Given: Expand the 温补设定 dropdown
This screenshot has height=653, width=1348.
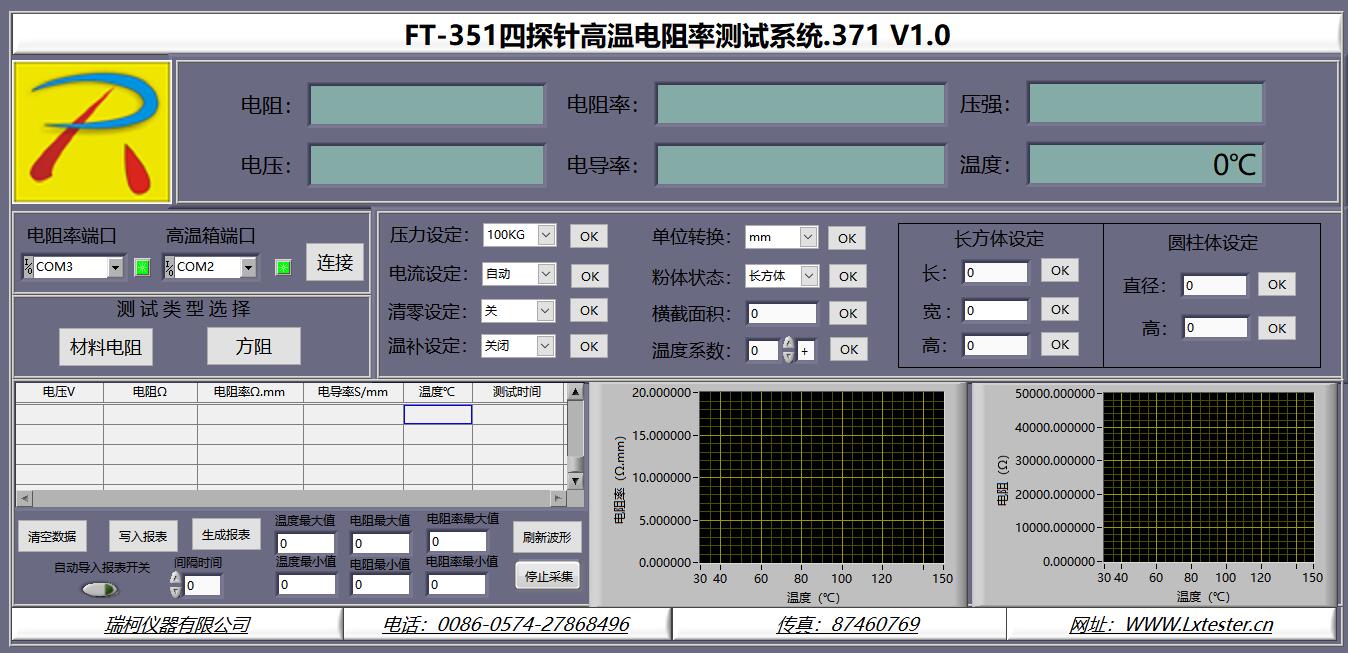Looking at the screenshot, I should 546,346.
